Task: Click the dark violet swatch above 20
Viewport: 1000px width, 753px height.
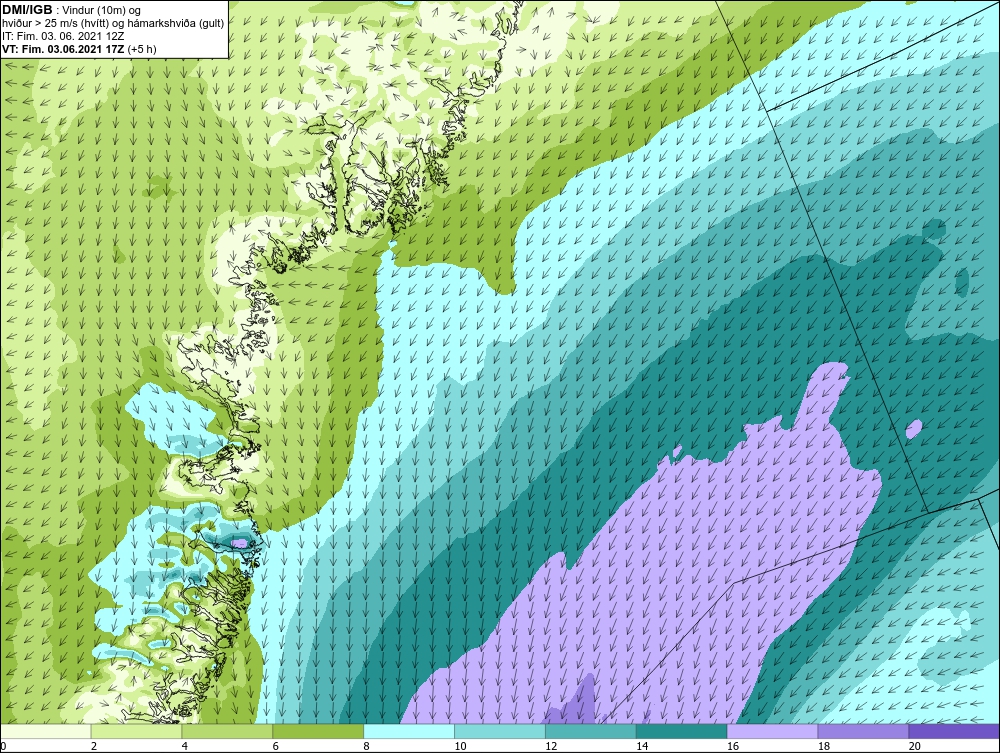Action: pos(954,731)
